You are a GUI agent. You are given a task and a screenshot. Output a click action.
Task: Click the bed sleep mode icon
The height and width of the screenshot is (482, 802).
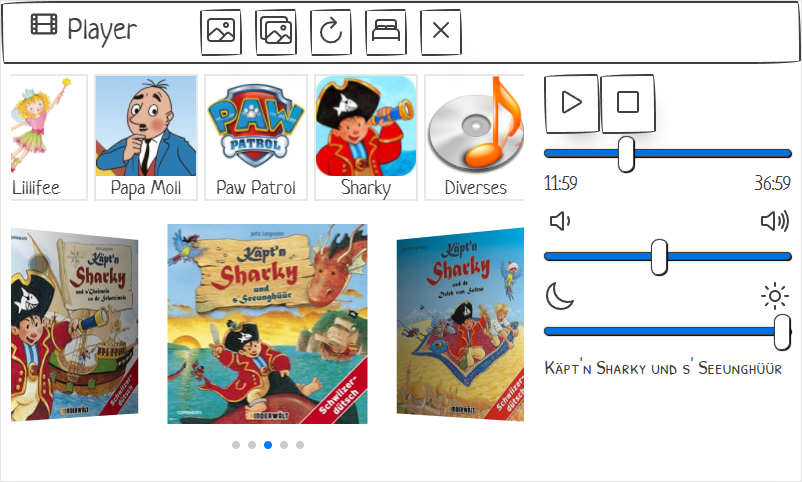386,32
